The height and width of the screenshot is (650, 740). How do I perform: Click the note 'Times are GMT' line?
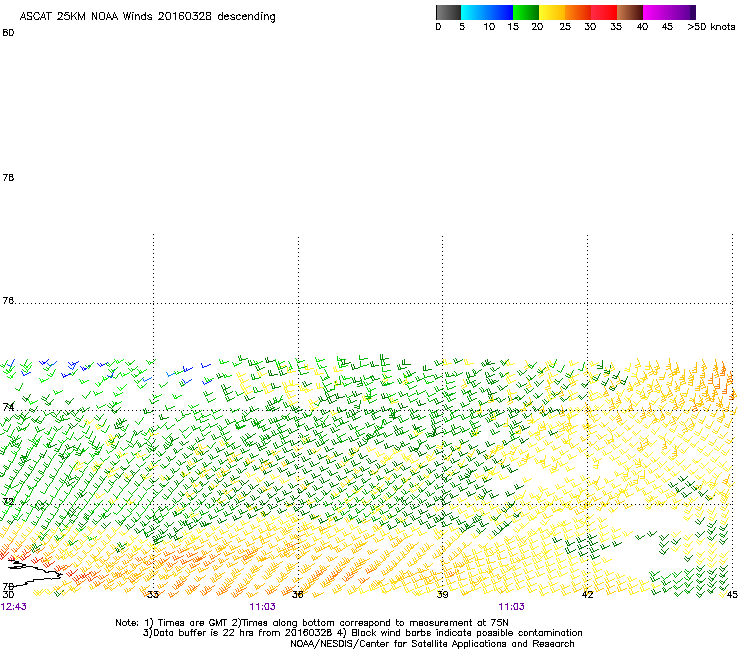[312, 623]
